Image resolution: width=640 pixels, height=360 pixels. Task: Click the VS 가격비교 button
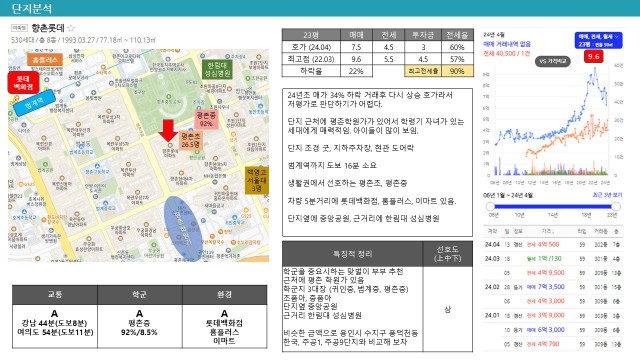point(553,62)
